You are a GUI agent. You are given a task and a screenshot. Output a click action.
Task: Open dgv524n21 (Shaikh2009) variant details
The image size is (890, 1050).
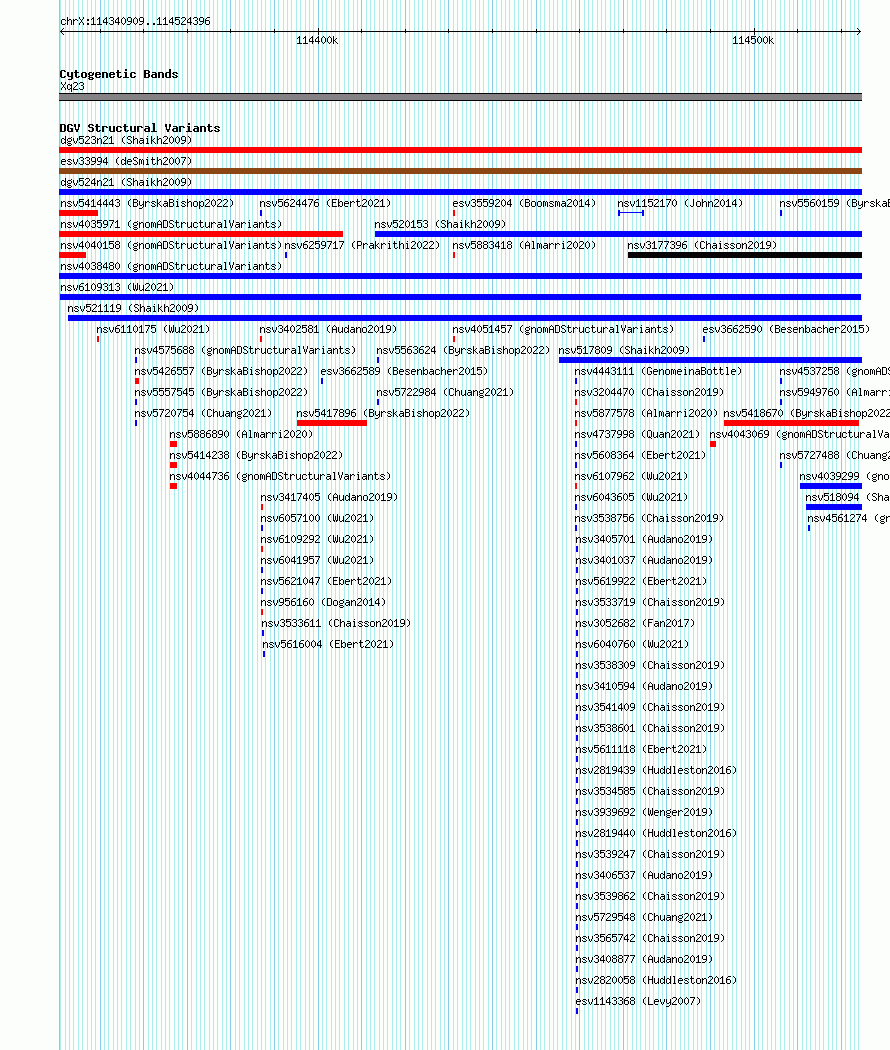pos(126,182)
